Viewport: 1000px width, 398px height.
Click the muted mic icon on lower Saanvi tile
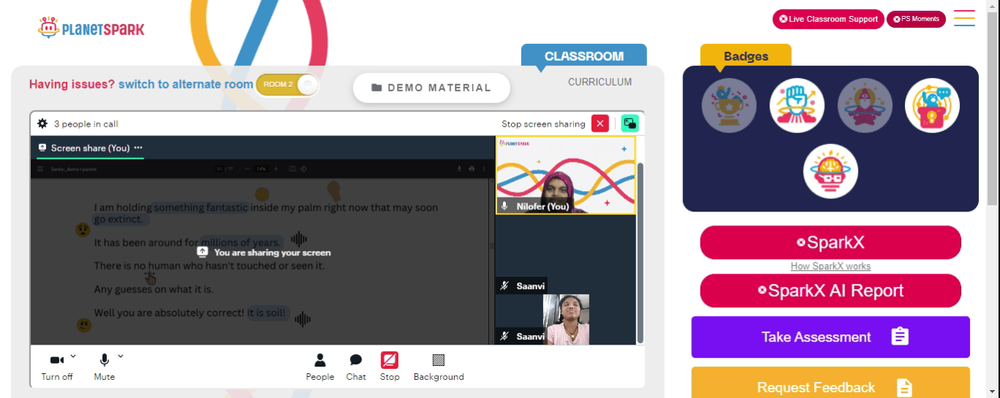pos(504,336)
